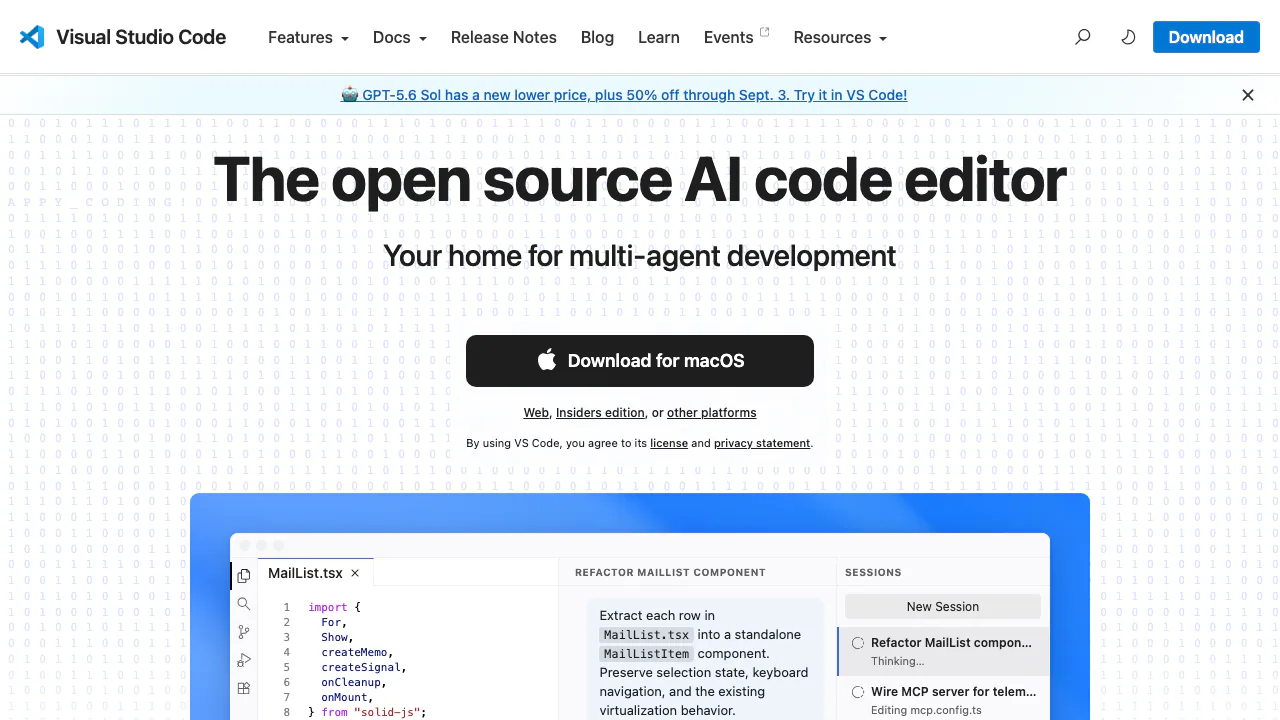1280x720 pixels.
Task: Close the MailList.tsx editor tab
Action: [x=355, y=573]
